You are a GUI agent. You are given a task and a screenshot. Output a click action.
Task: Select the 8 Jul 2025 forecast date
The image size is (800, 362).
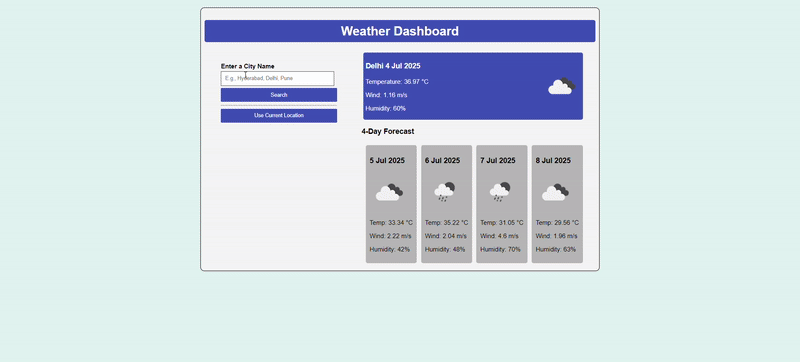pos(553,161)
